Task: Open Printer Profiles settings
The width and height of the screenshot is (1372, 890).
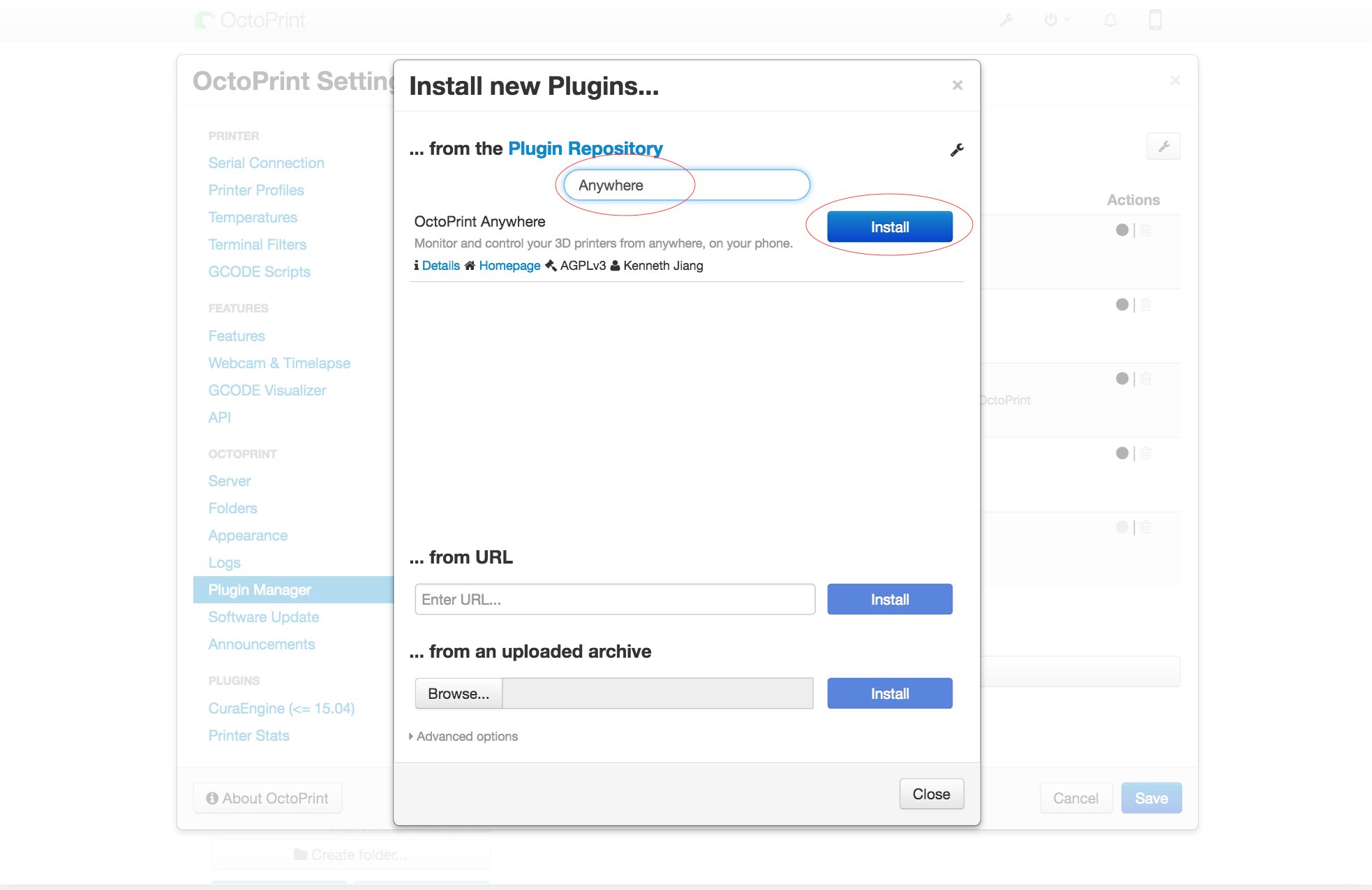Action: [256, 190]
